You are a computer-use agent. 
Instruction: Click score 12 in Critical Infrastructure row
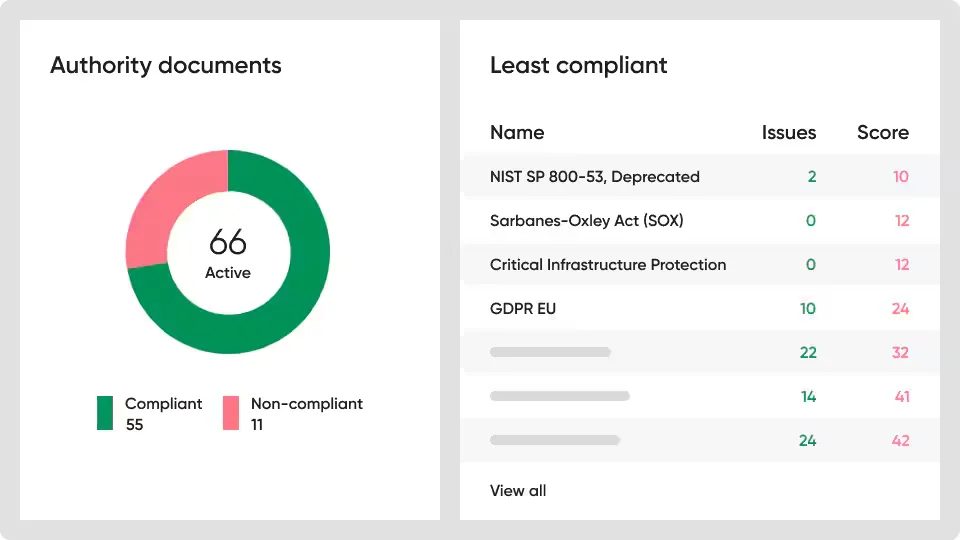pos(902,264)
